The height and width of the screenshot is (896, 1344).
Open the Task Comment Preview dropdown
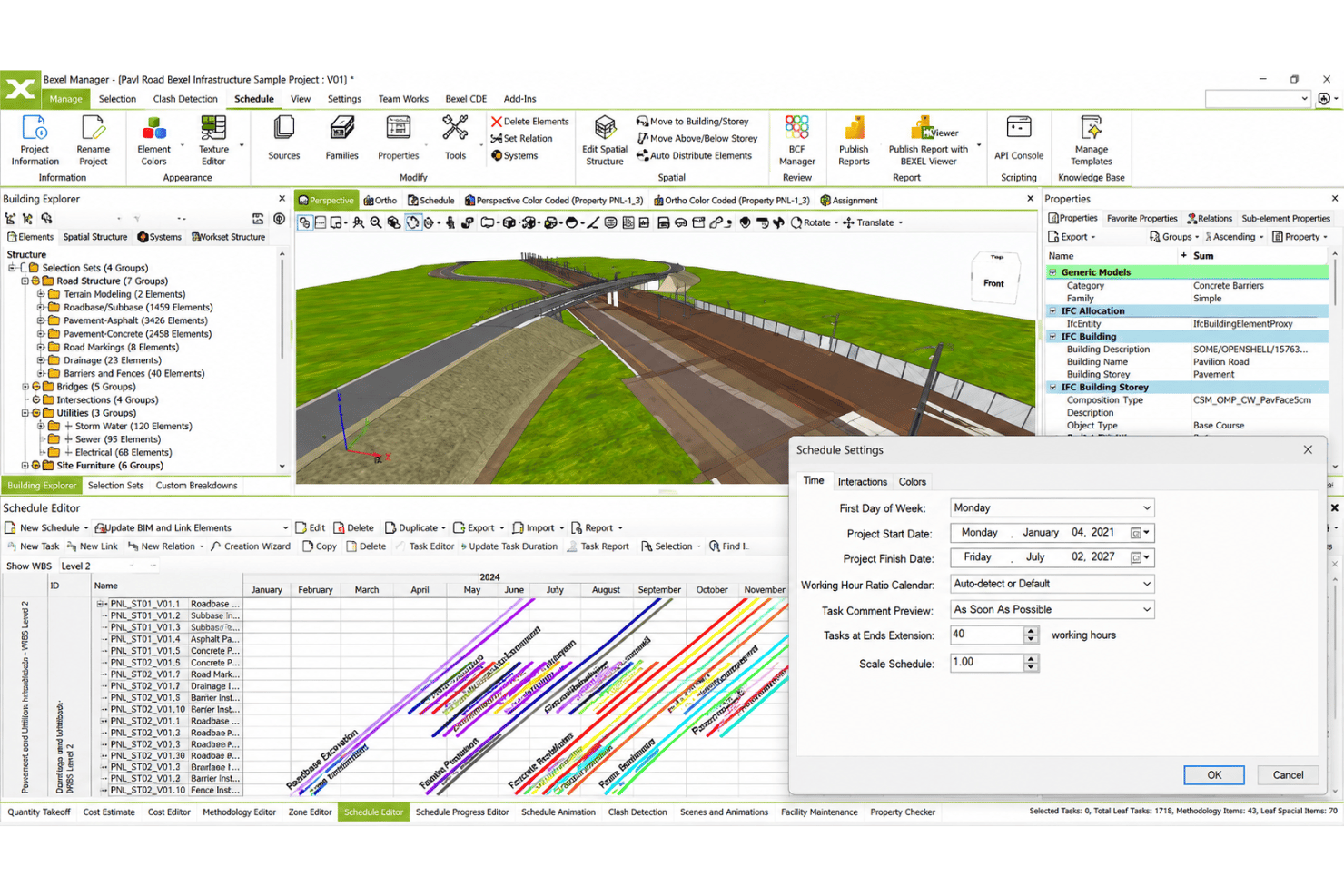point(1052,609)
